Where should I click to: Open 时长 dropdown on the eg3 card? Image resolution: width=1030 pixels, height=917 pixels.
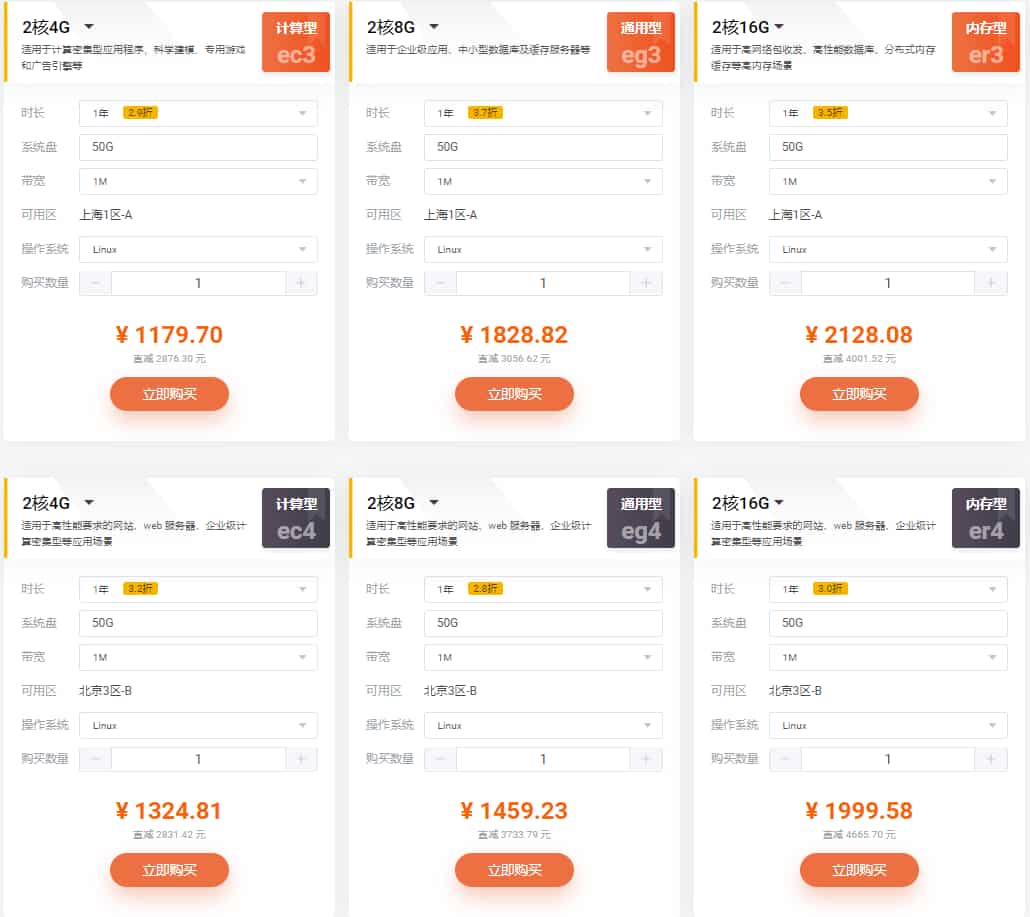(543, 113)
